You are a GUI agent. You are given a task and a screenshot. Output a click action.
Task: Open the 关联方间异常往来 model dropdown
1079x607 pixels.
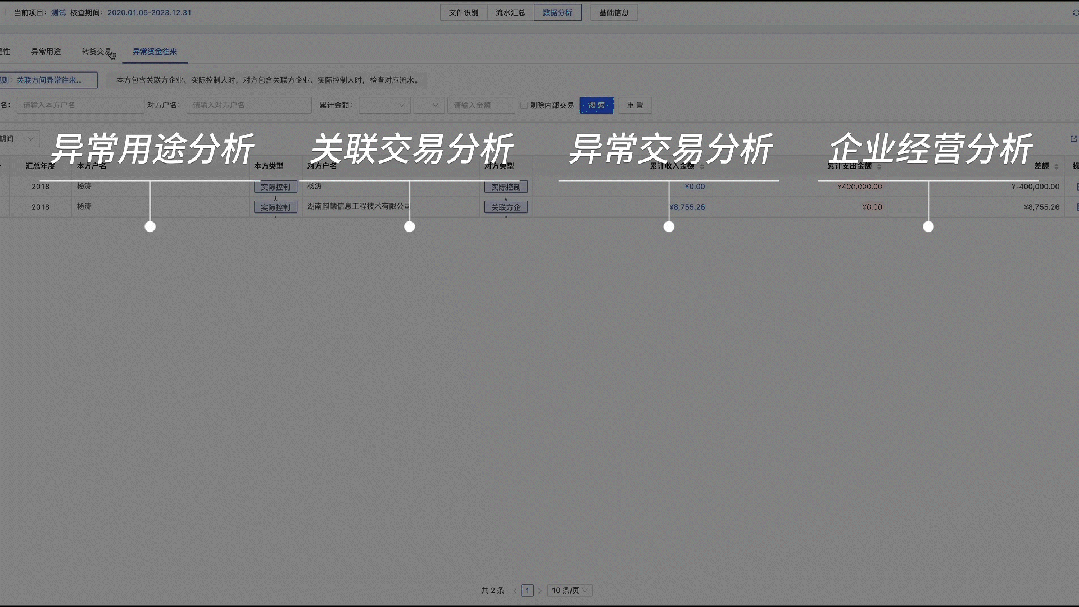(x=48, y=80)
